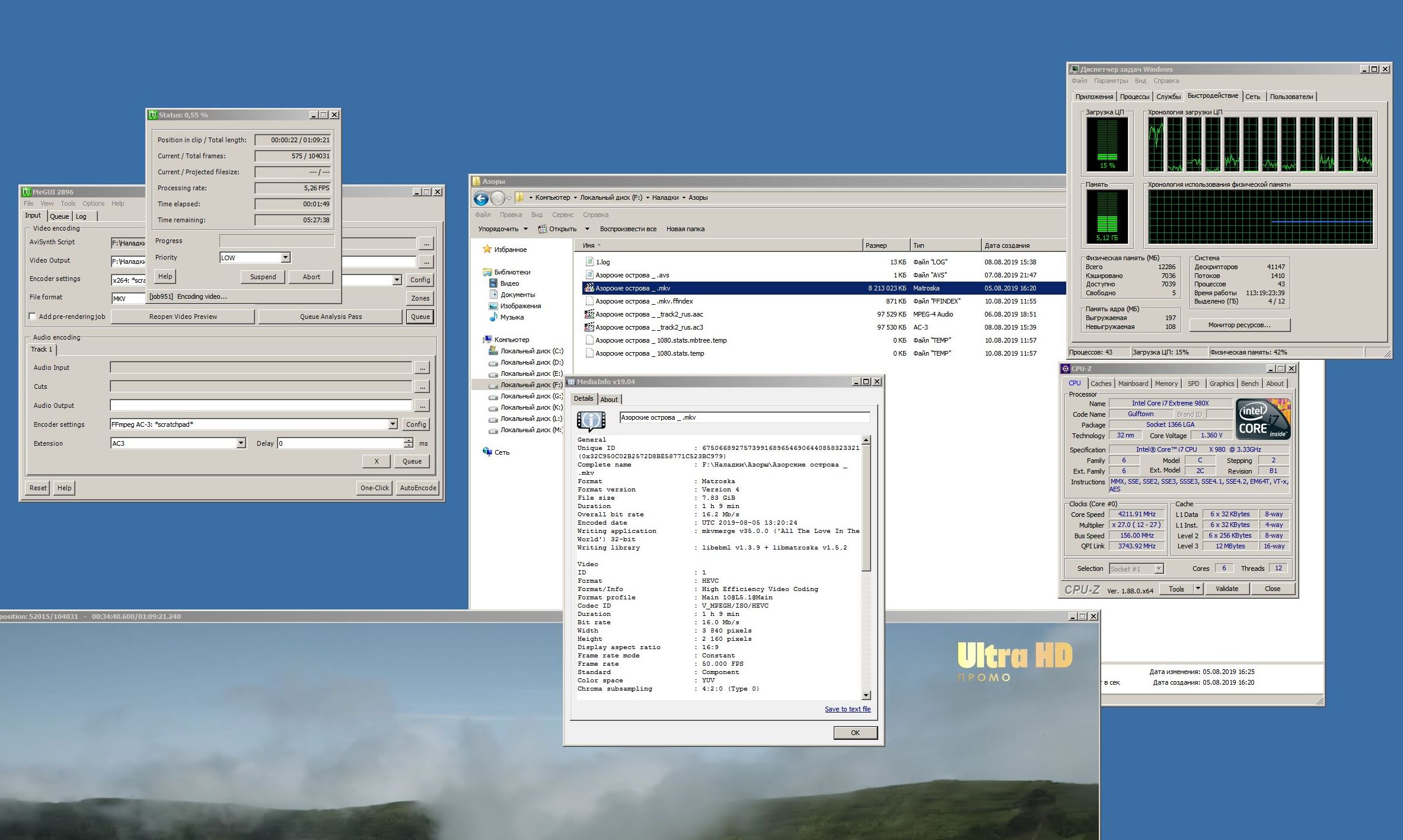
Task: Open the Избранное favorites star item
Action: pos(487,249)
